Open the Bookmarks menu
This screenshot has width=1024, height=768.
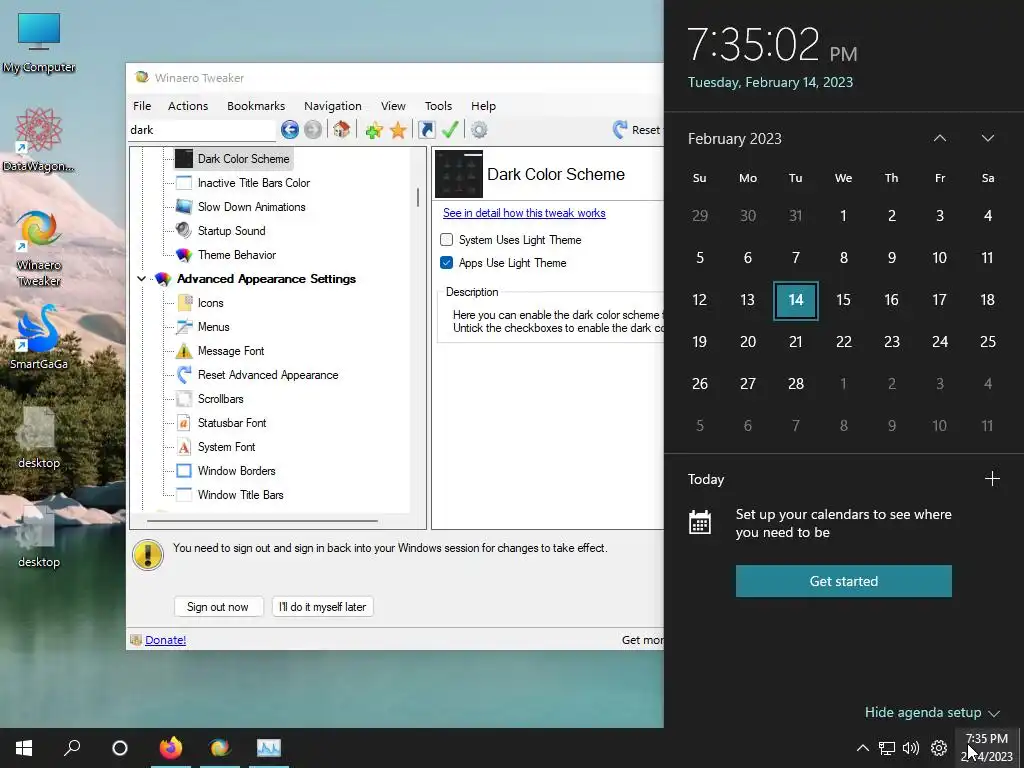pos(256,106)
